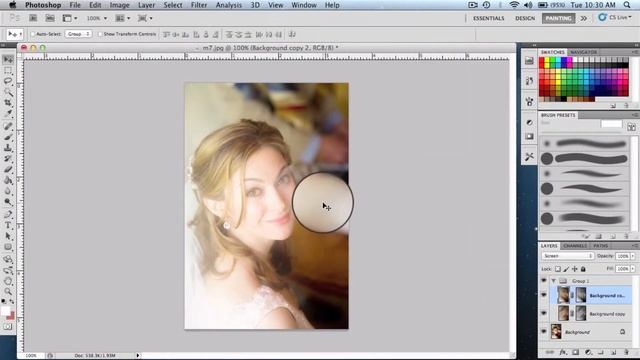Switch to the Channels tab
The height and width of the screenshot is (360, 640).
[x=575, y=246]
